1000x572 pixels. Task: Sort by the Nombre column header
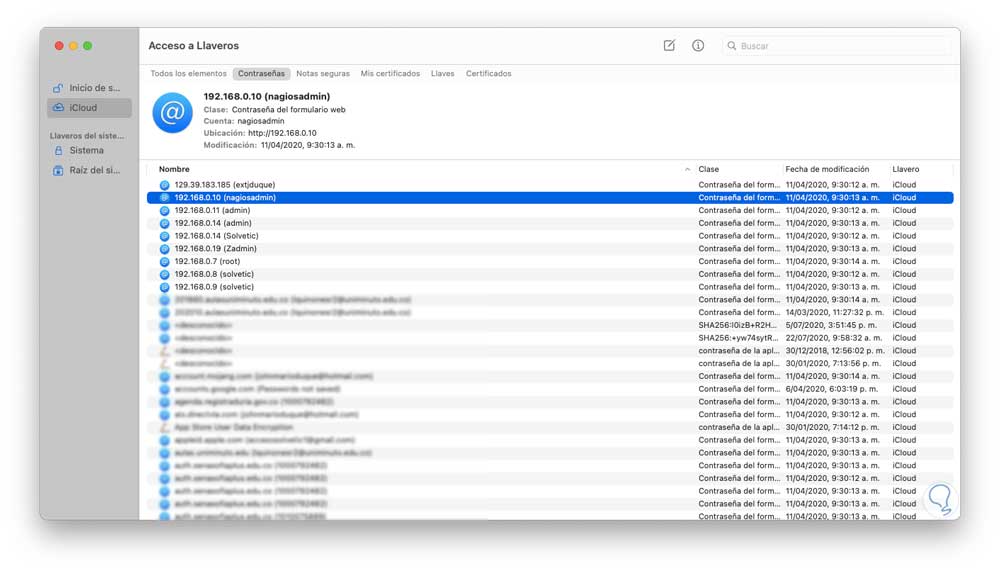(174, 169)
